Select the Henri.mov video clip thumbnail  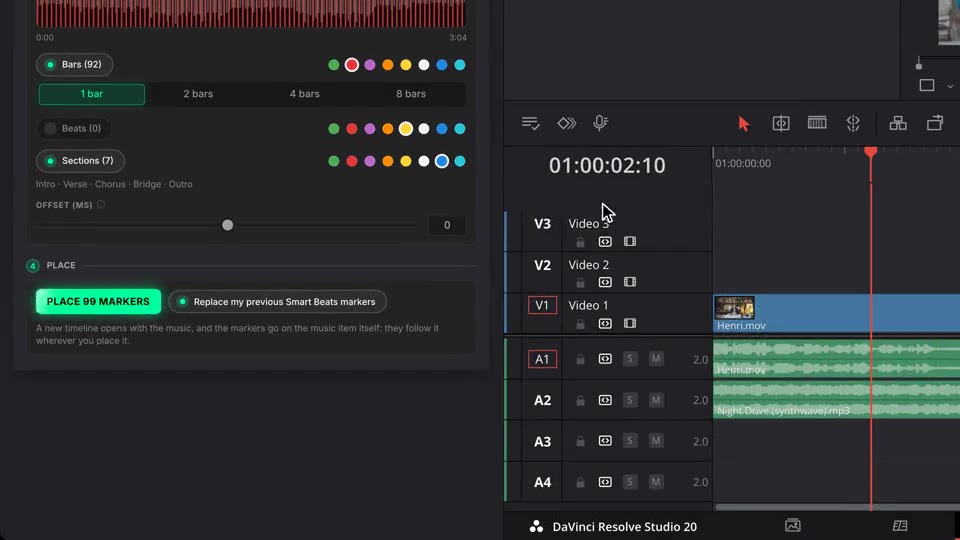pyautogui.click(x=734, y=307)
